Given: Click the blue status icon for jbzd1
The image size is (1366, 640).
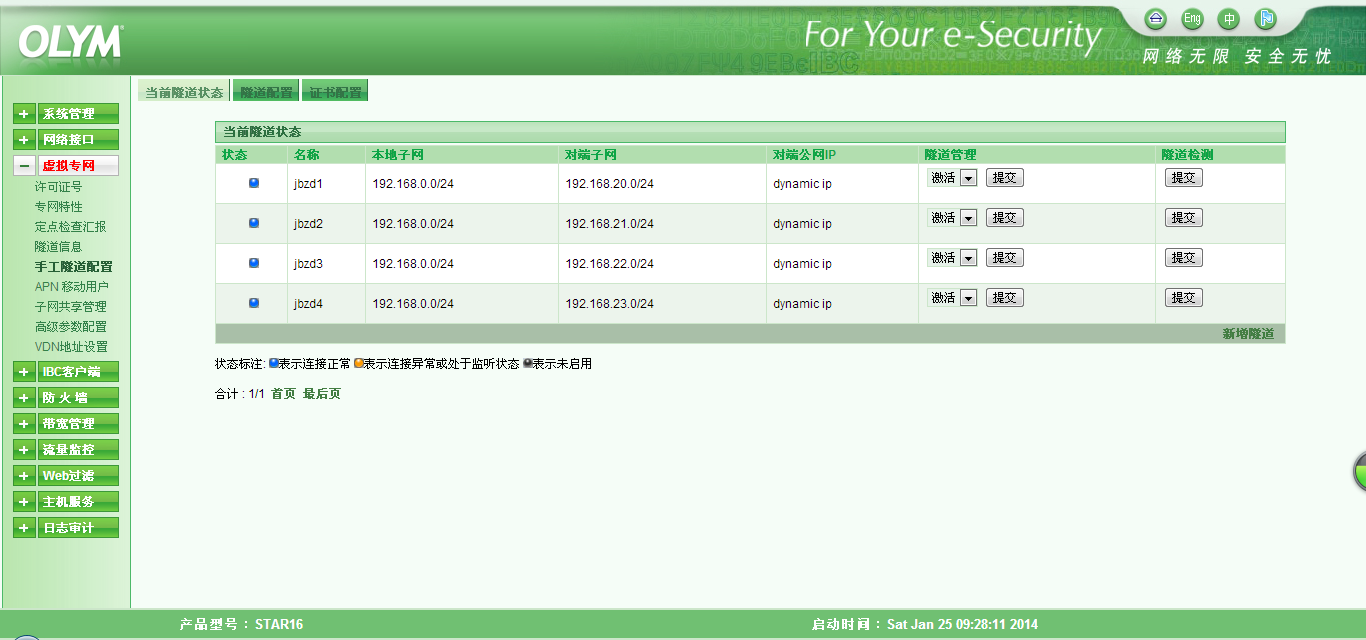Looking at the screenshot, I should [254, 183].
